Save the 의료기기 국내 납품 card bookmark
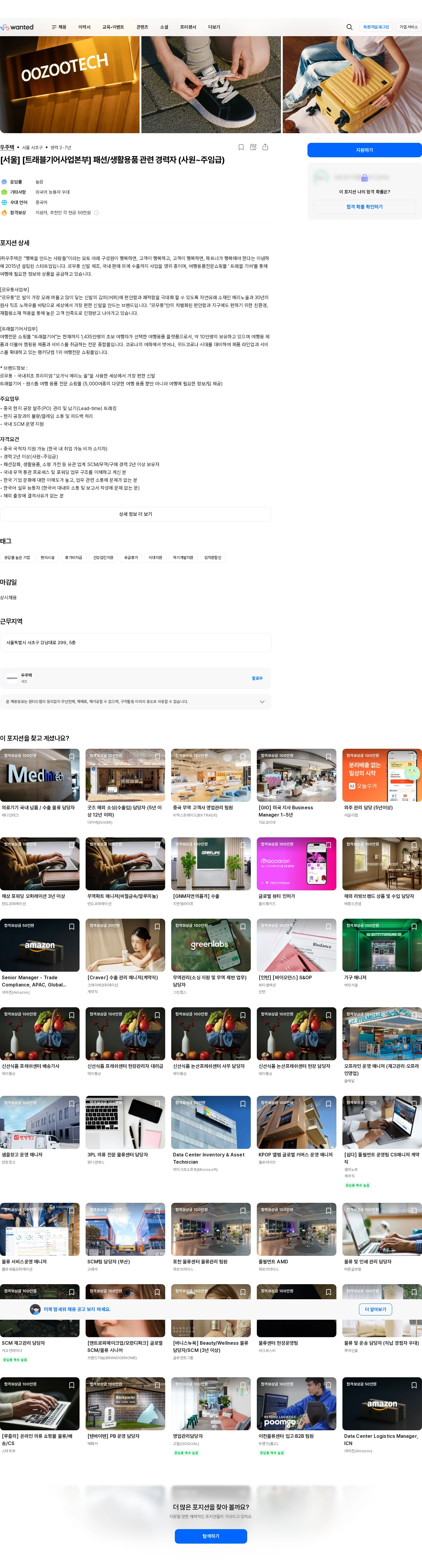Image resolution: width=422 pixels, height=1568 pixels. click(72, 757)
